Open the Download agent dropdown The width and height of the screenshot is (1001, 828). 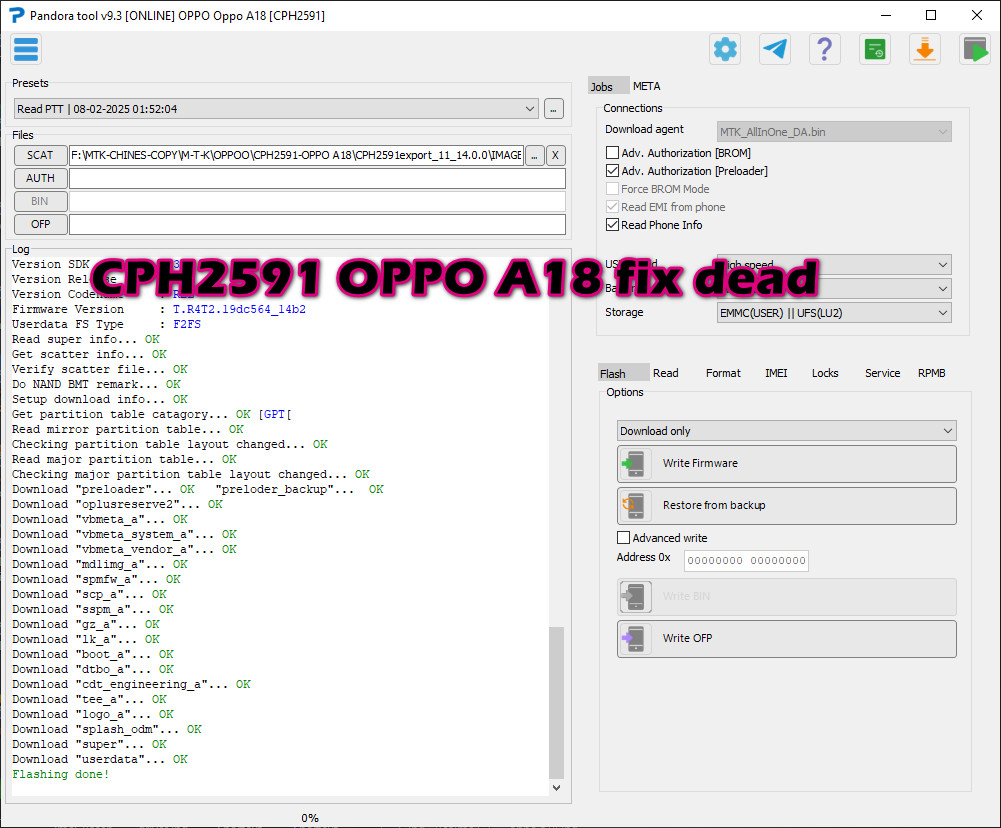pos(834,132)
